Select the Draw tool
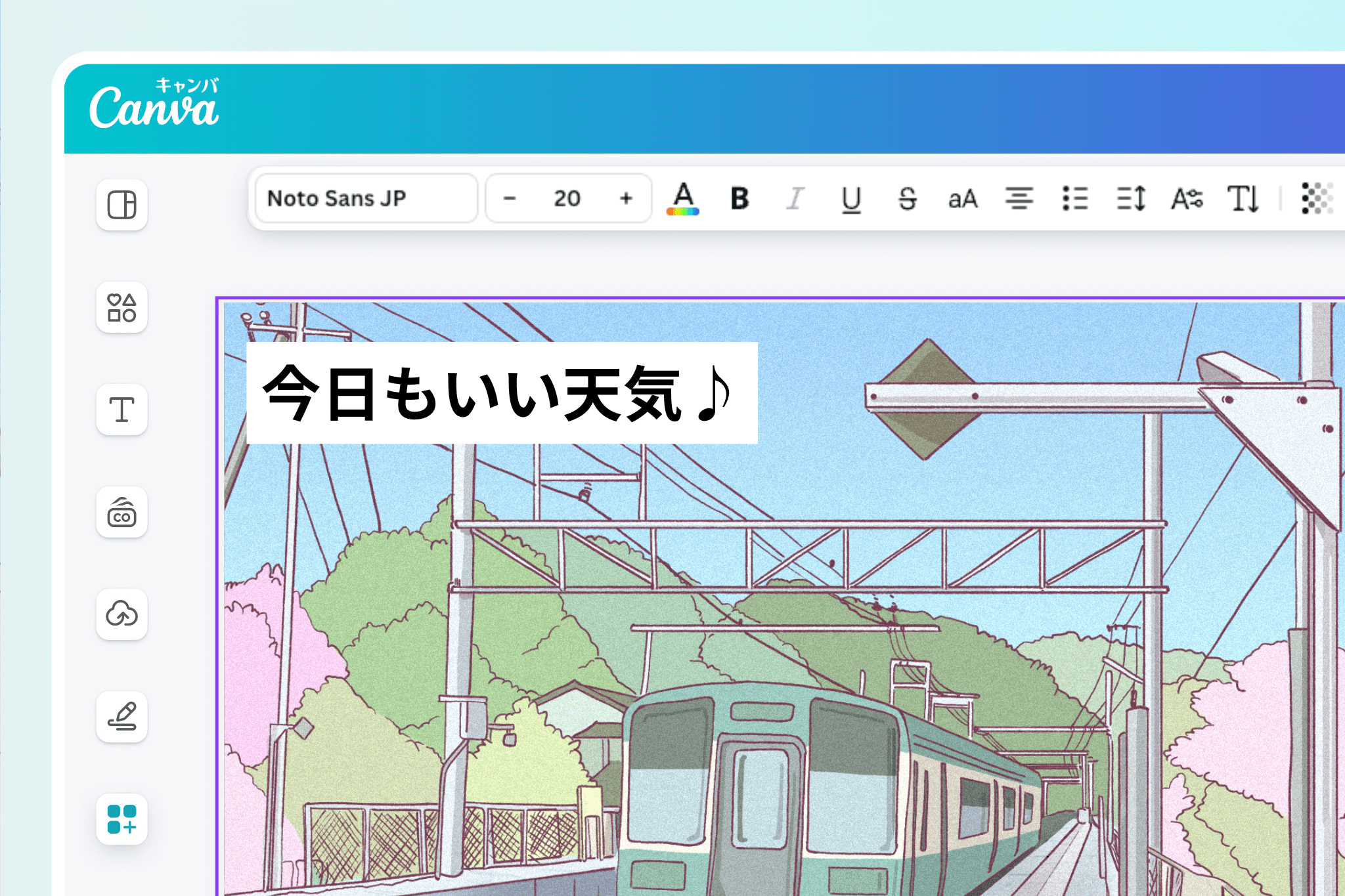The image size is (1345, 896). click(121, 717)
